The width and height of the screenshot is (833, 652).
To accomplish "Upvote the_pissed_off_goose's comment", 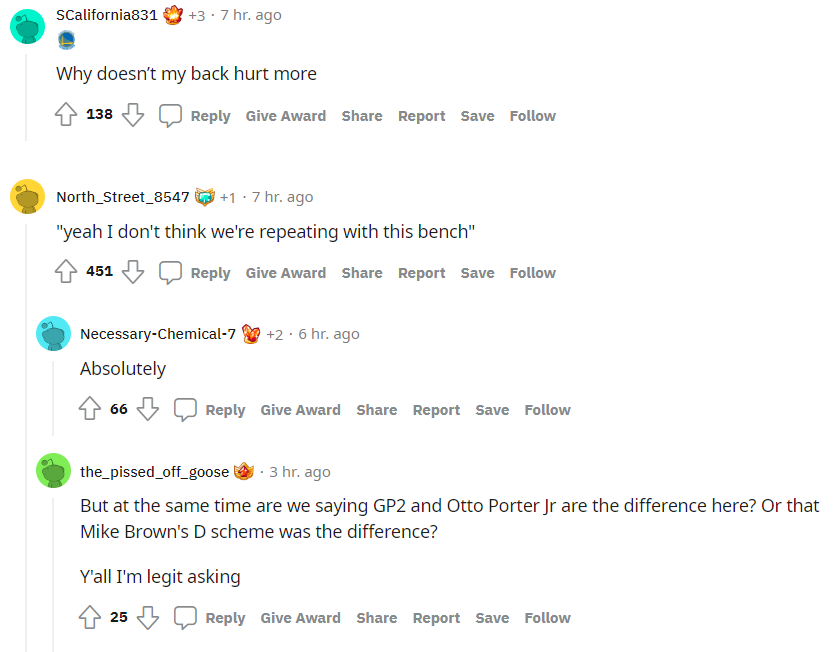I will [90, 617].
